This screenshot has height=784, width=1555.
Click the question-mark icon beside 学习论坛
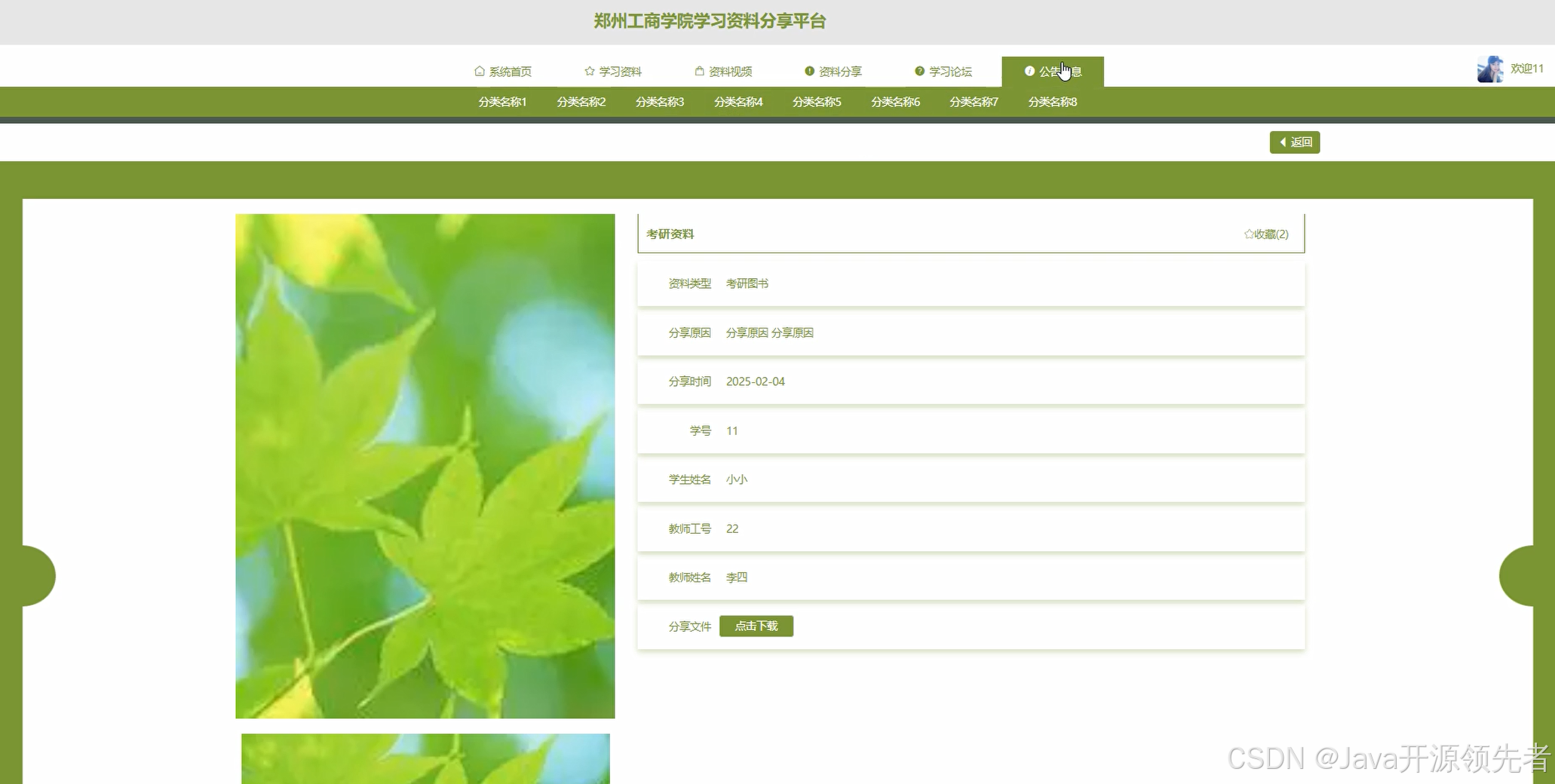pos(919,70)
